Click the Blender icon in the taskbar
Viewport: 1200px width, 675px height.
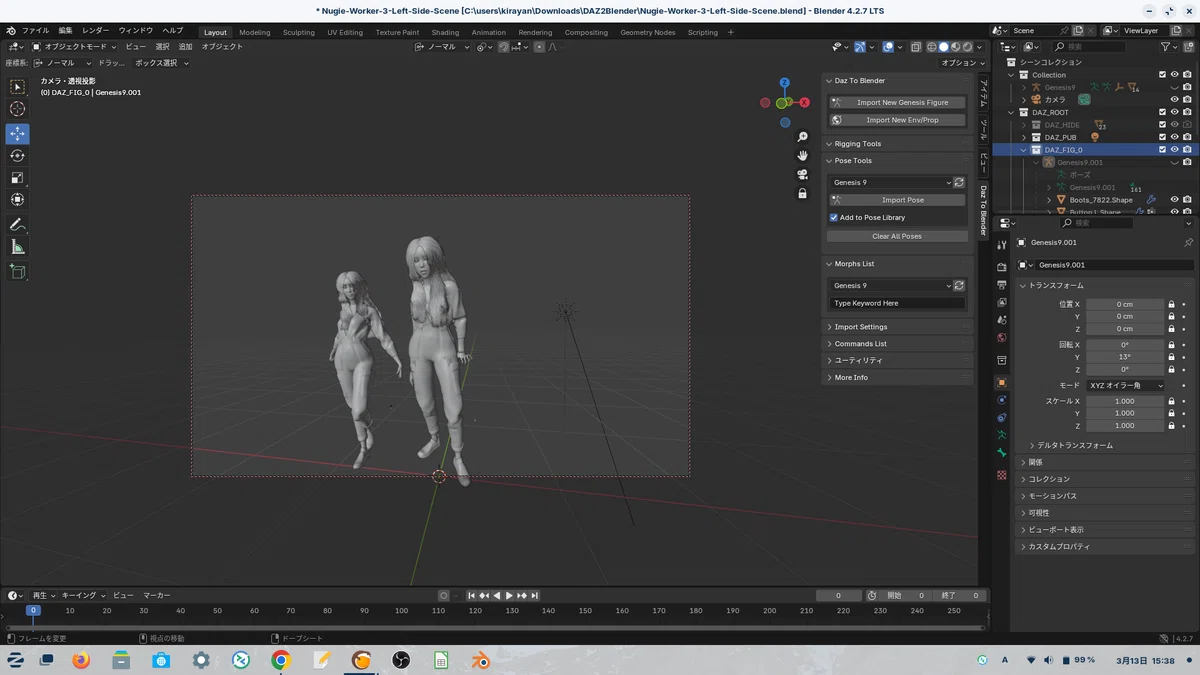pyautogui.click(x=481, y=660)
